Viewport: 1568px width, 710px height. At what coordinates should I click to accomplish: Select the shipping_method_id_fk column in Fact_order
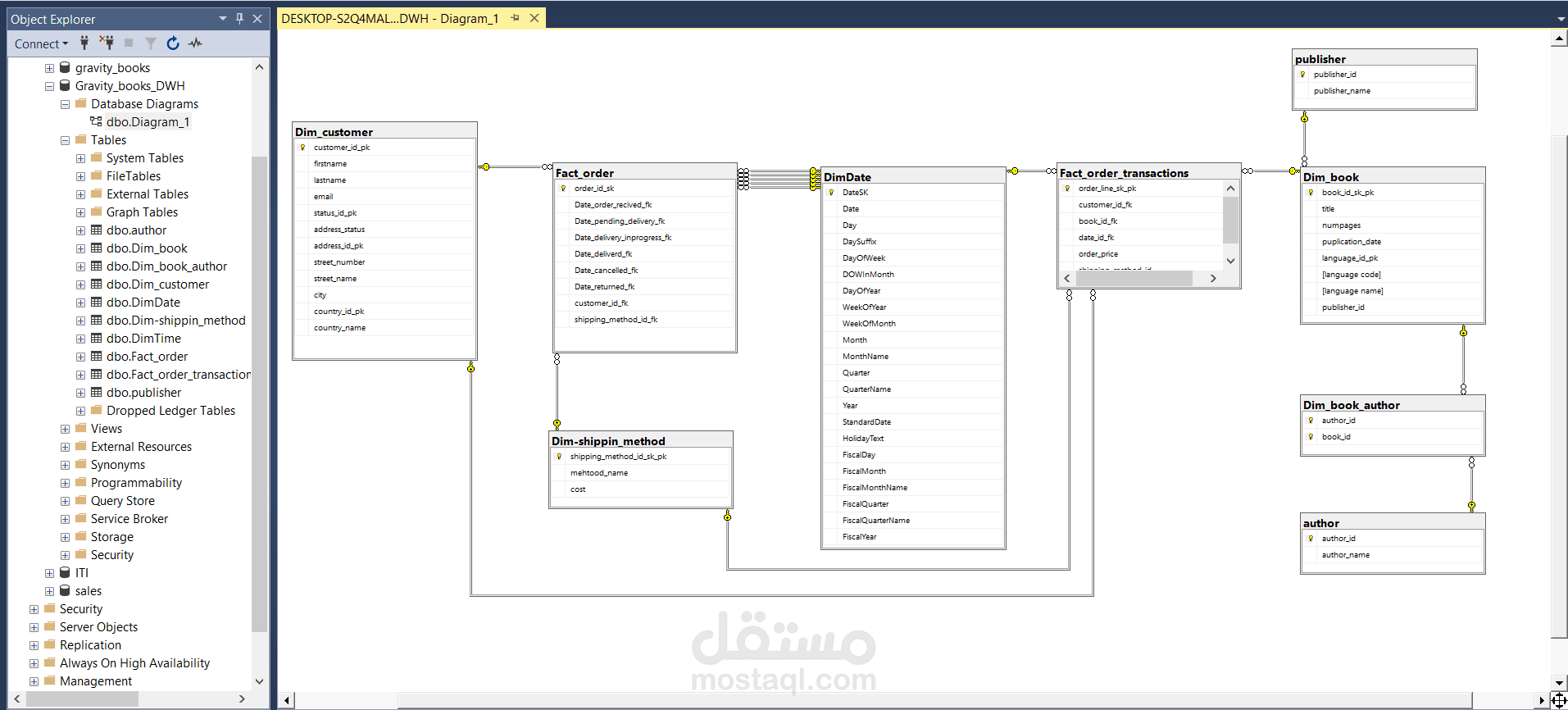644,320
